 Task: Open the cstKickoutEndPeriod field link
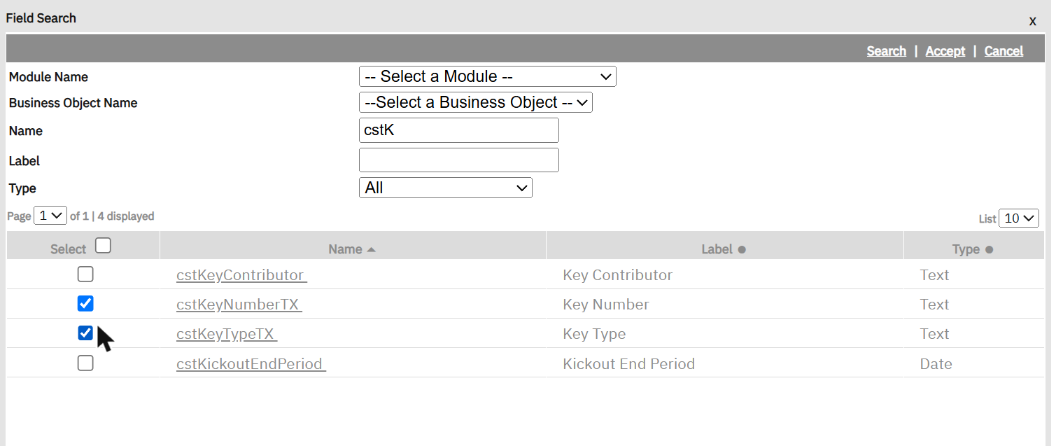tap(251, 364)
